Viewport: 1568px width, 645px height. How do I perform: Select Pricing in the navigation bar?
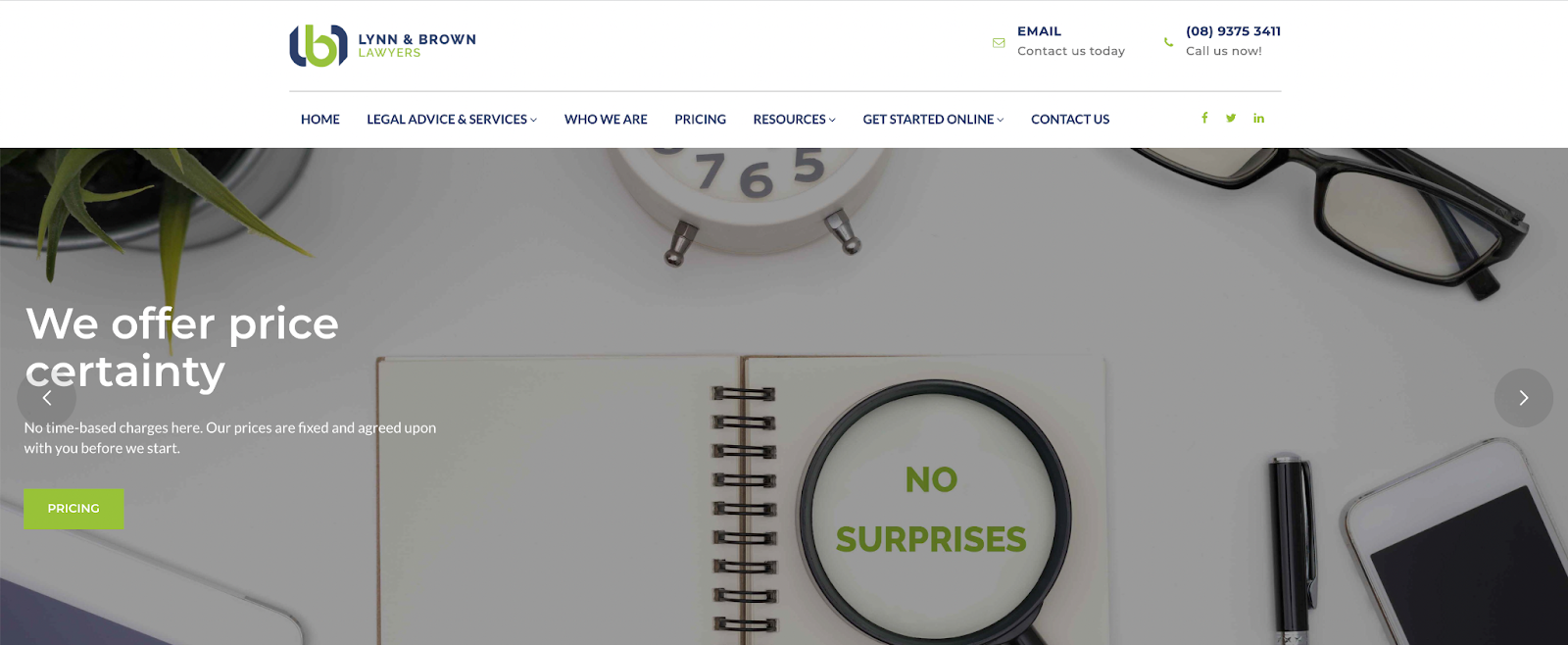pos(700,120)
